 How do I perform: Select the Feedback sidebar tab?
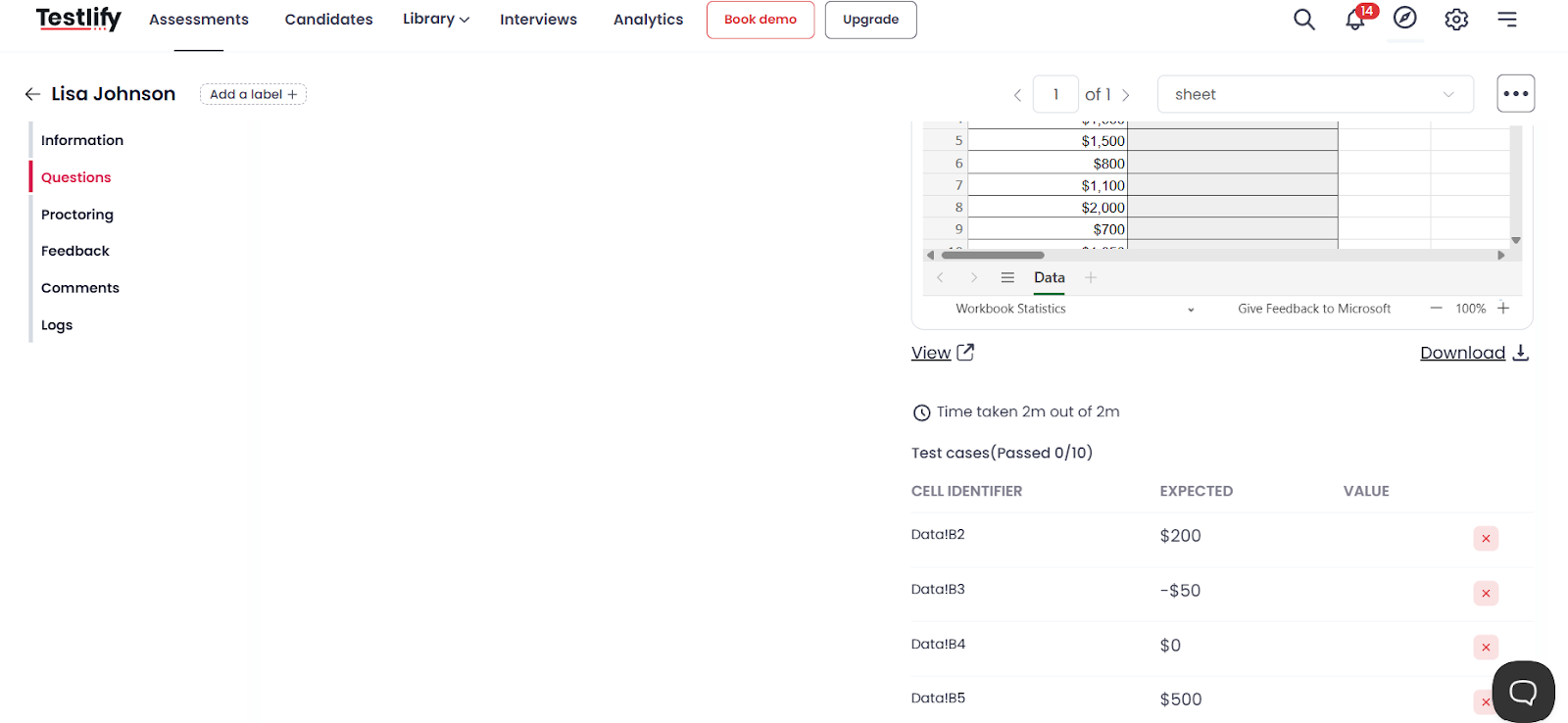(x=75, y=251)
